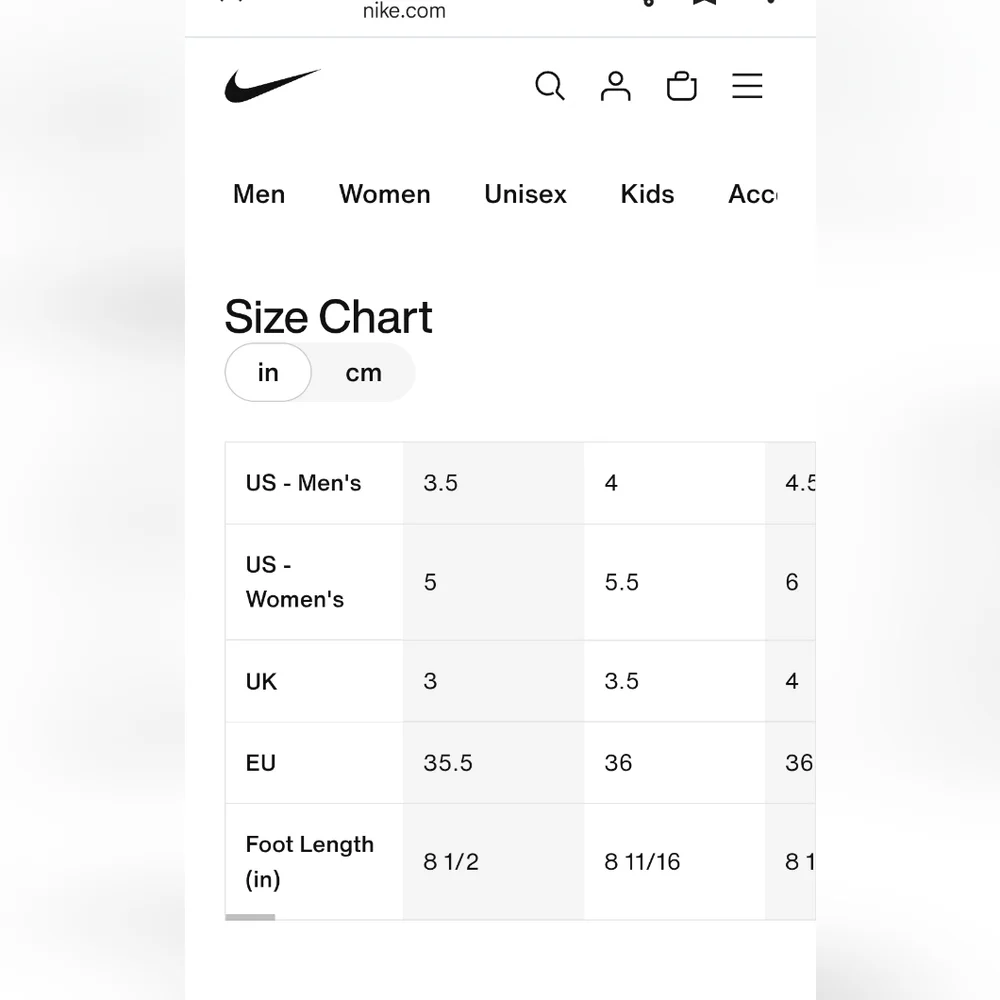Switch size chart to cm
Viewport: 1000px width, 1000px height.
pos(364,372)
